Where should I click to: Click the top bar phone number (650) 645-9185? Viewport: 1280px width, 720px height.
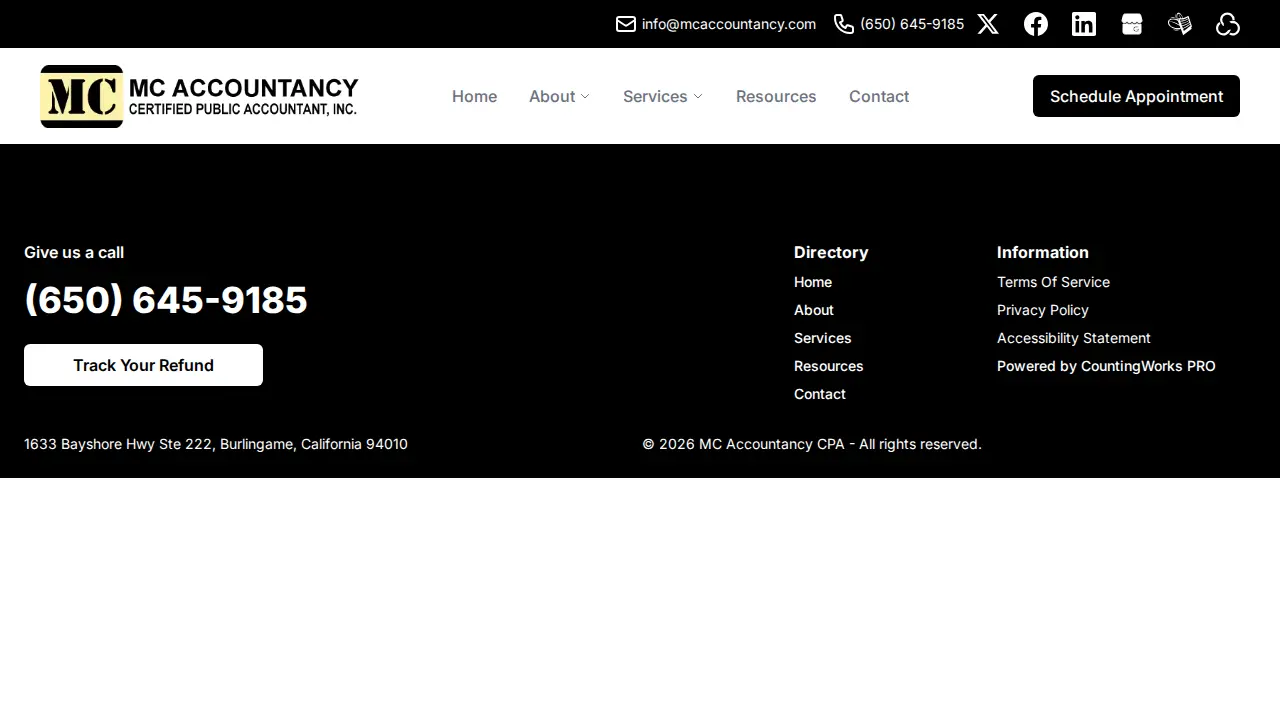pos(912,24)
